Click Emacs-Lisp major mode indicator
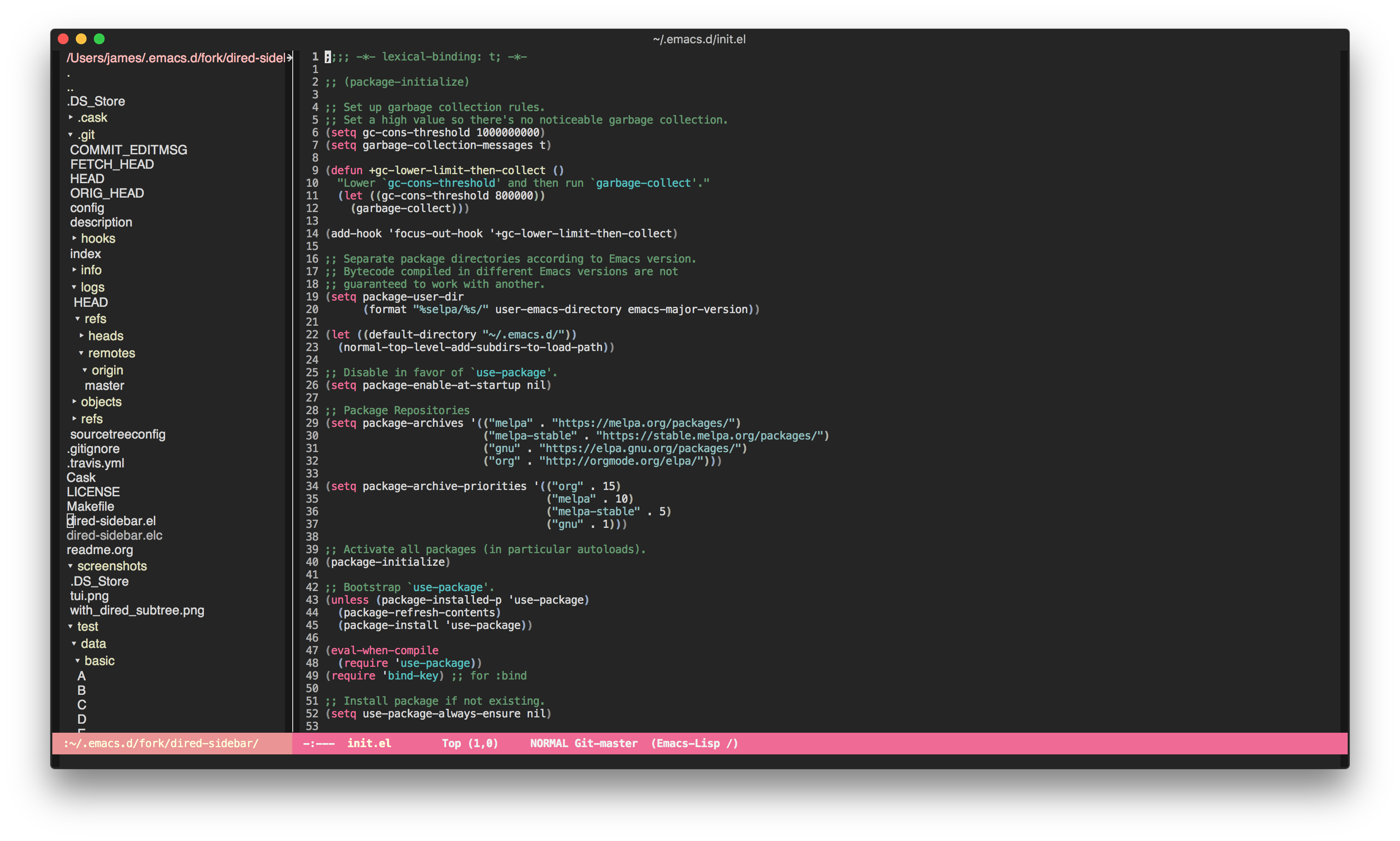The height and width of the screenshot is (841, 1400). tap(688, 743)
